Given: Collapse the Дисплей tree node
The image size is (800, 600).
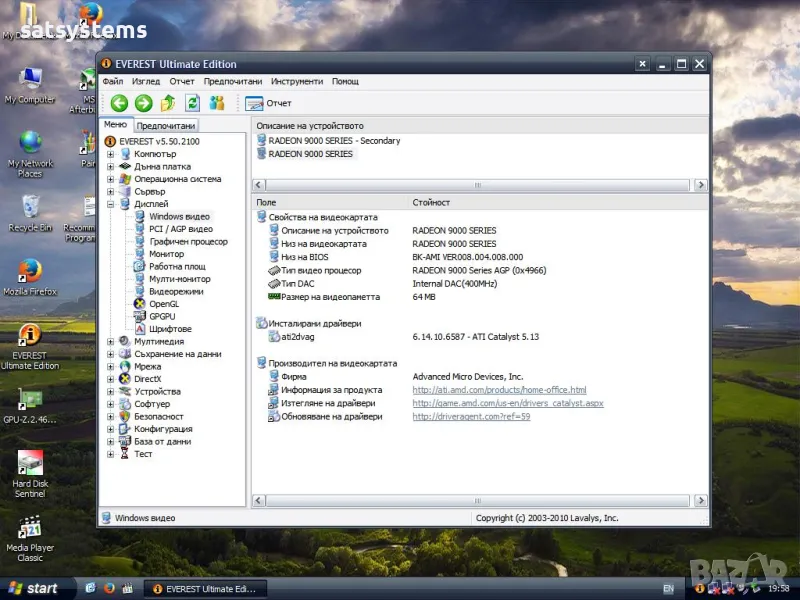Looking at the screenshot, I should tap(111, 204).
